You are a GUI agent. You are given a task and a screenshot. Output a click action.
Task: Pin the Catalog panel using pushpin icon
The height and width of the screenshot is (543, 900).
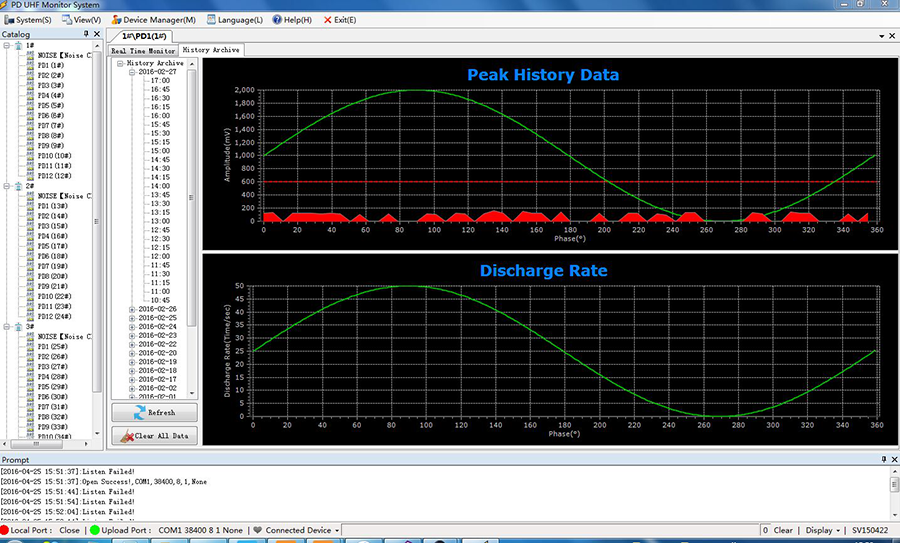(86, 35)
